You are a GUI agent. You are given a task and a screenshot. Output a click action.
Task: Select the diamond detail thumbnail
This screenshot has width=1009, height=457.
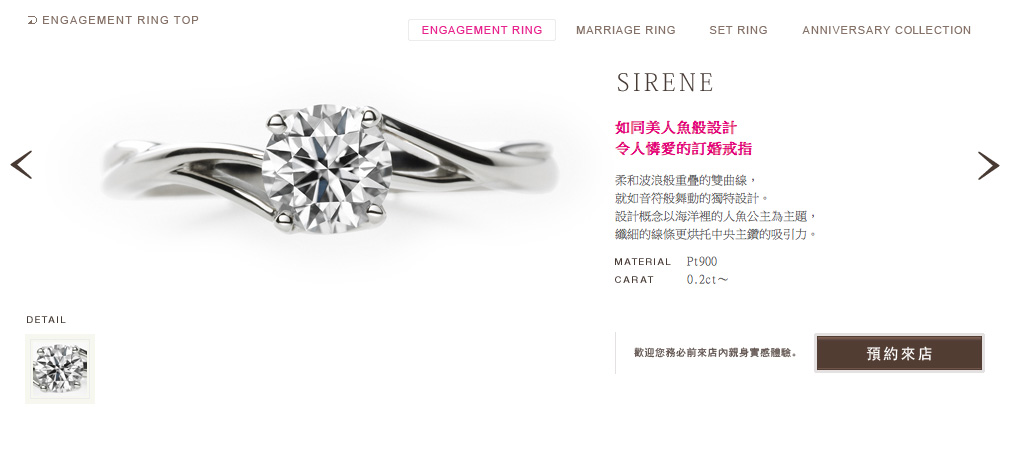click(60, 369)
